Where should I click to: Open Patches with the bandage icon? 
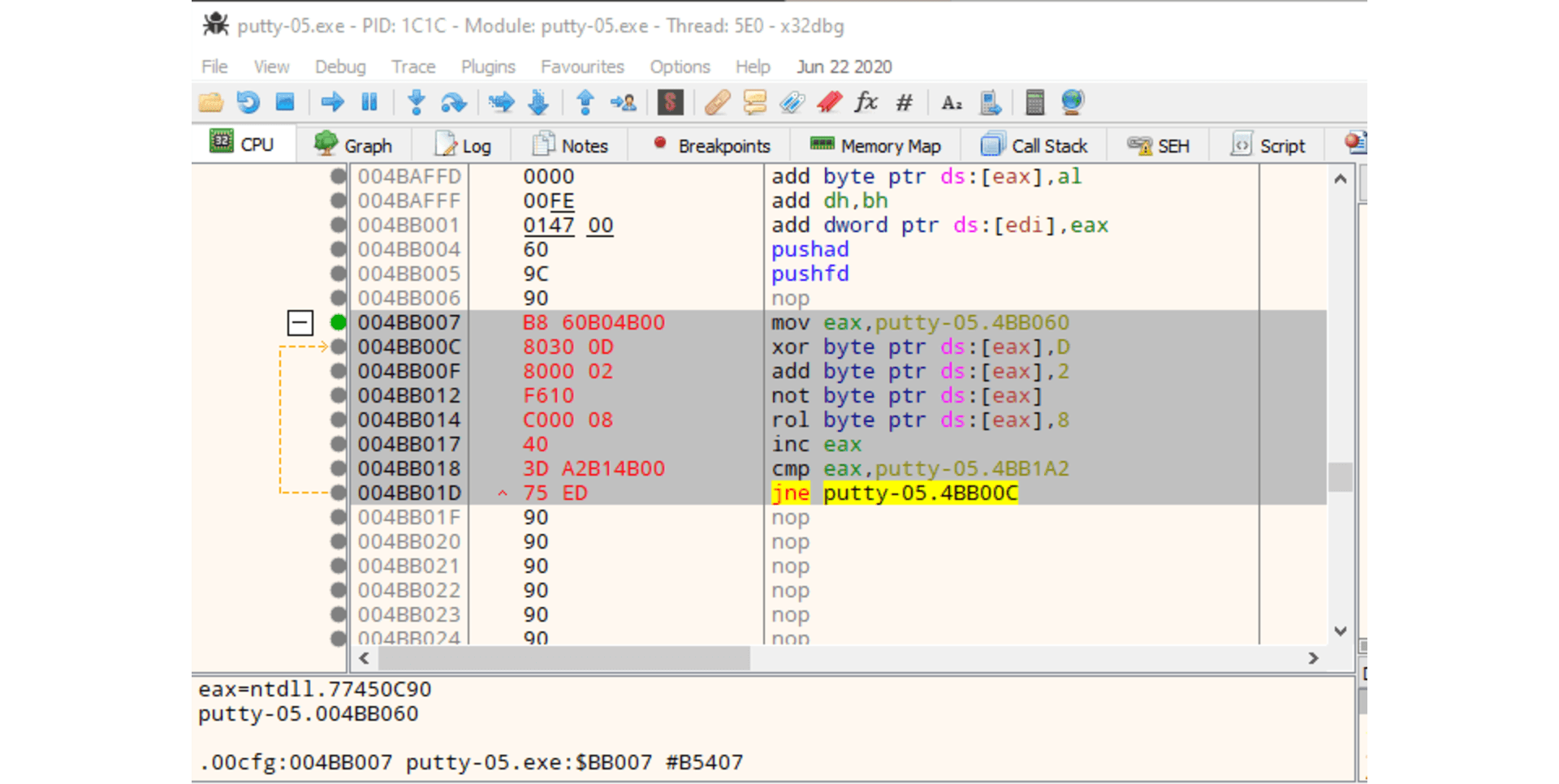[x=717, y=102]
